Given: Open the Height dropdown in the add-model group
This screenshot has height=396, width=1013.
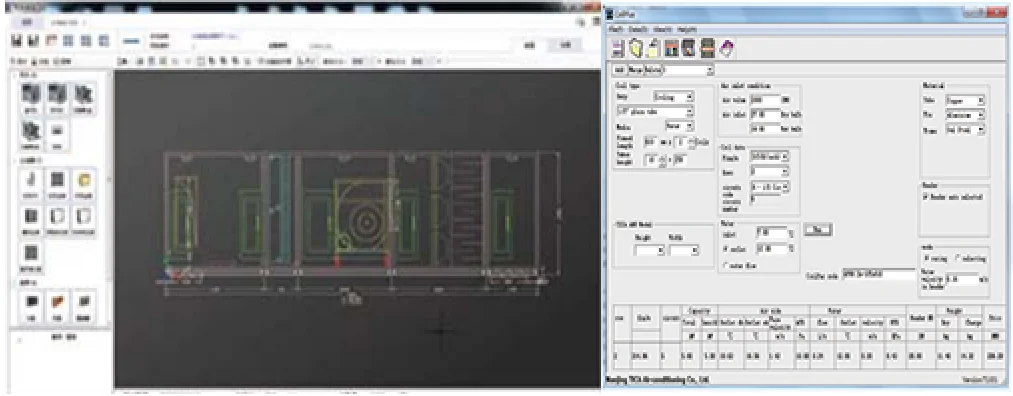Looking at the screenshot, I should pos(649,251).
